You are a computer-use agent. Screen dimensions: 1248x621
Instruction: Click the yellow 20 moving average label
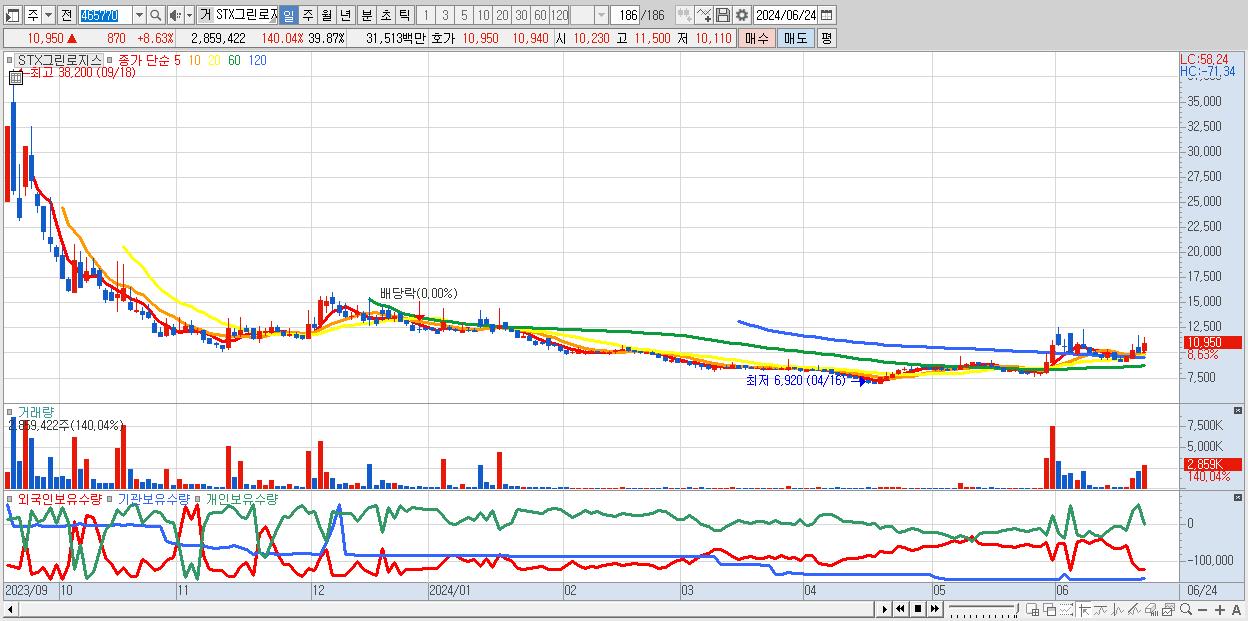coord(214,61)
